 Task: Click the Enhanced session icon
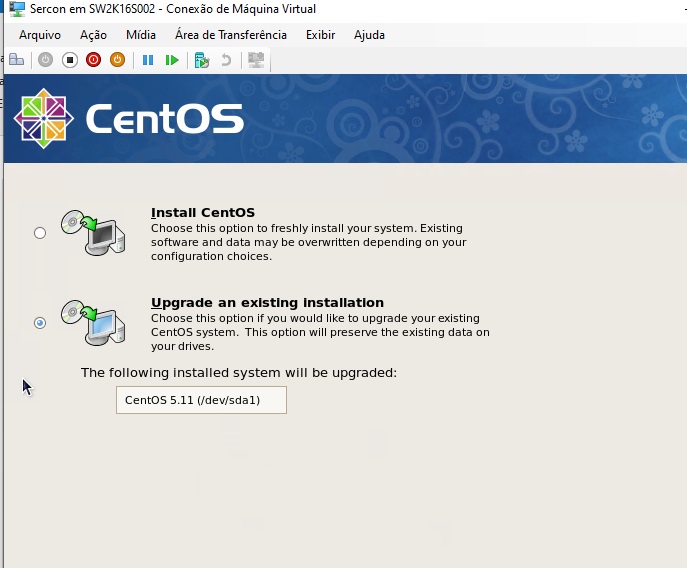[256, 60]
